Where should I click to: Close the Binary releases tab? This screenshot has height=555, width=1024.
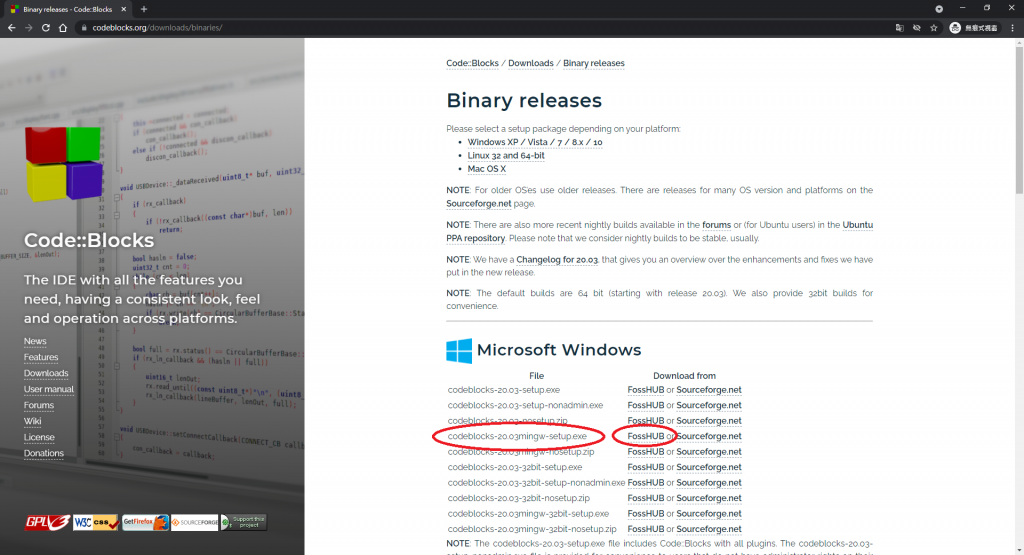pyautogui.click(x=123, y=9)
